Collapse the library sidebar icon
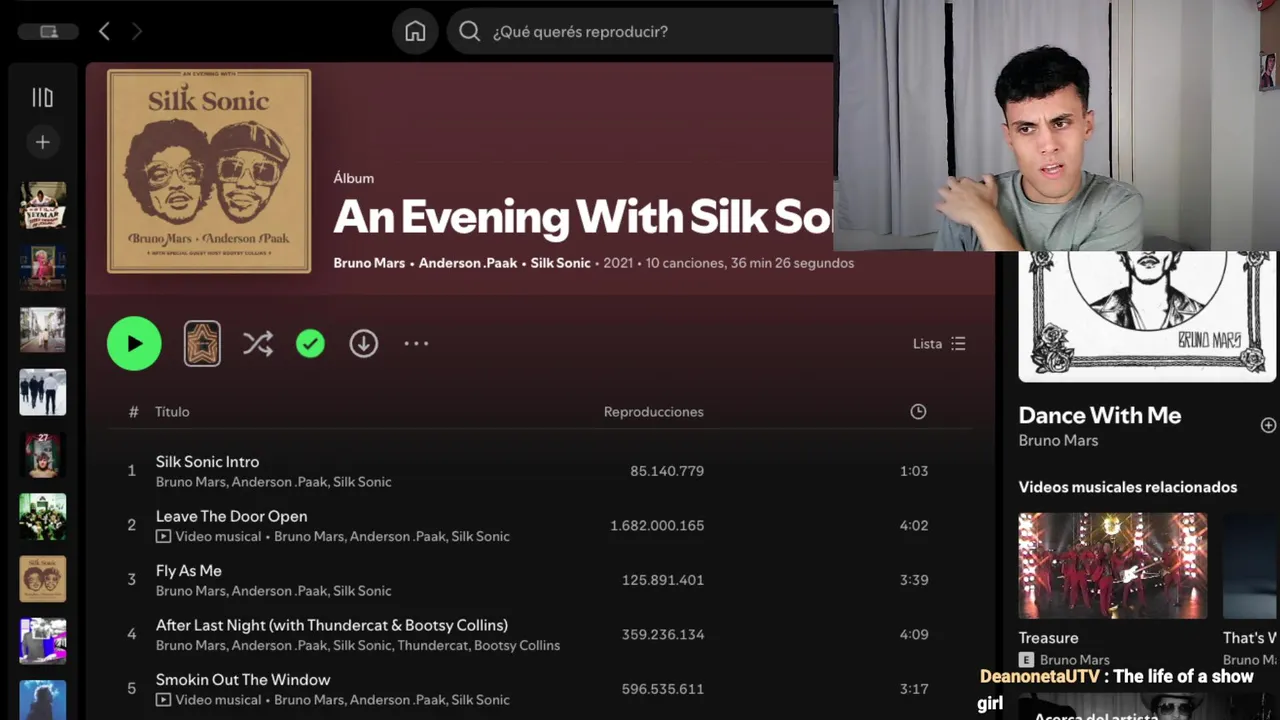The width and height of the screenshot is (1280, 720). [42, 97]
